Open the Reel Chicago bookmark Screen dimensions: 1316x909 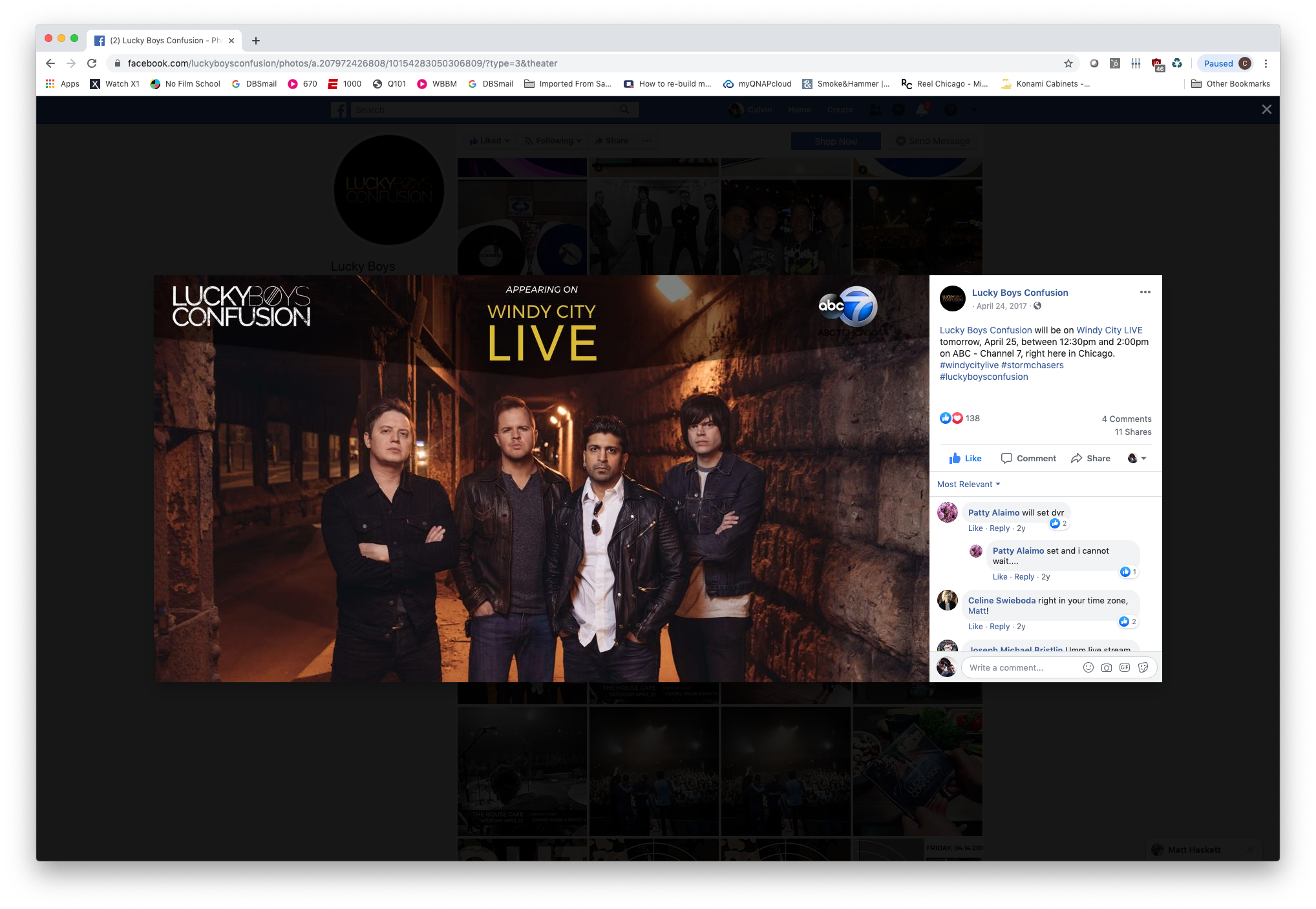pyautogui.click(x=945, y=84)
